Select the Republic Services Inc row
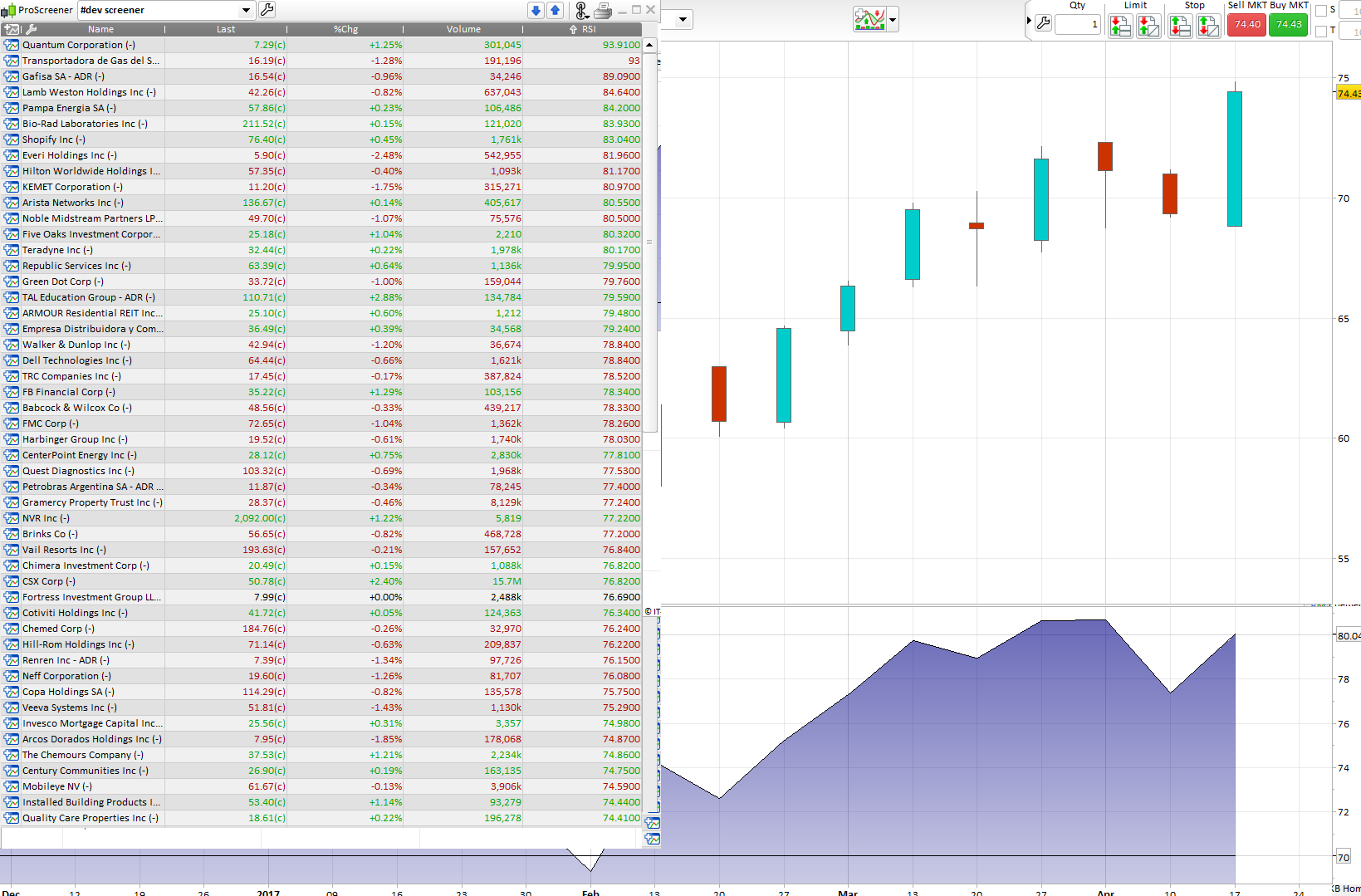1361x896 pixels. coord(322,266)
